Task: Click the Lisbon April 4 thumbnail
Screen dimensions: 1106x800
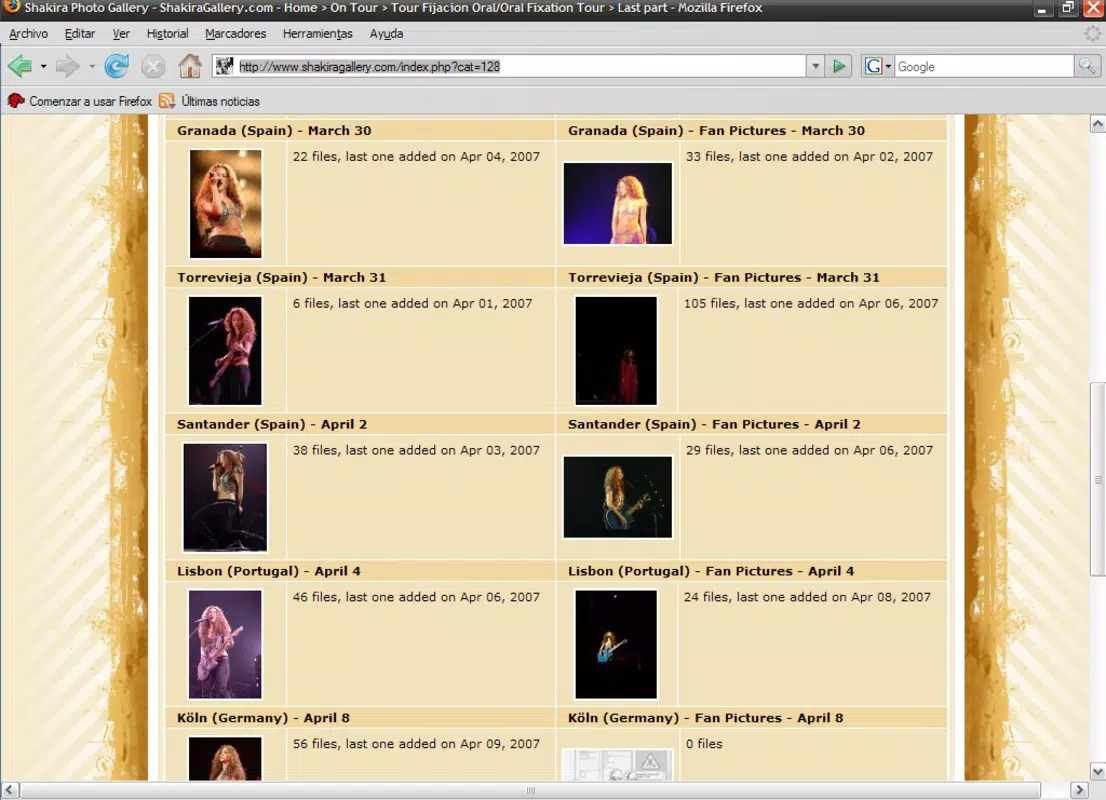Action: coord(225,643)
